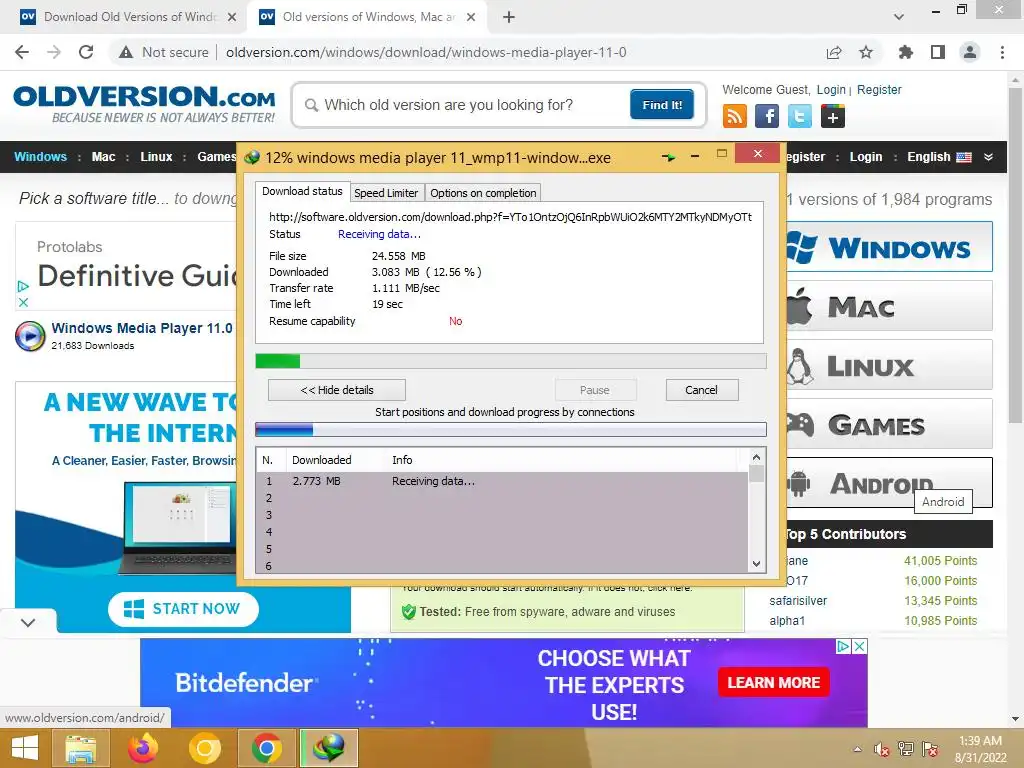
Task: Open Windows Start button
Action: 25,748
